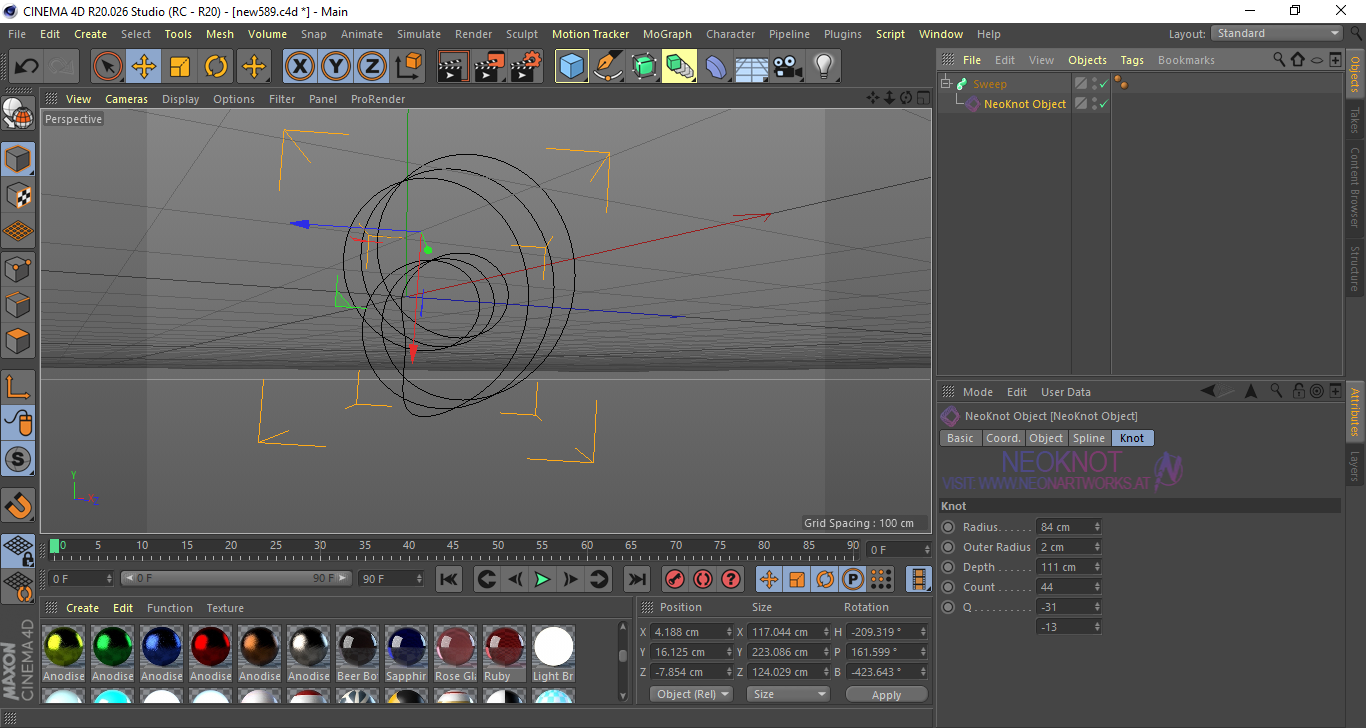Image resolution: width=1366 pixels, height=728 pixels.
Task: Toggle X axis lock
Action: tap(299, 67)
